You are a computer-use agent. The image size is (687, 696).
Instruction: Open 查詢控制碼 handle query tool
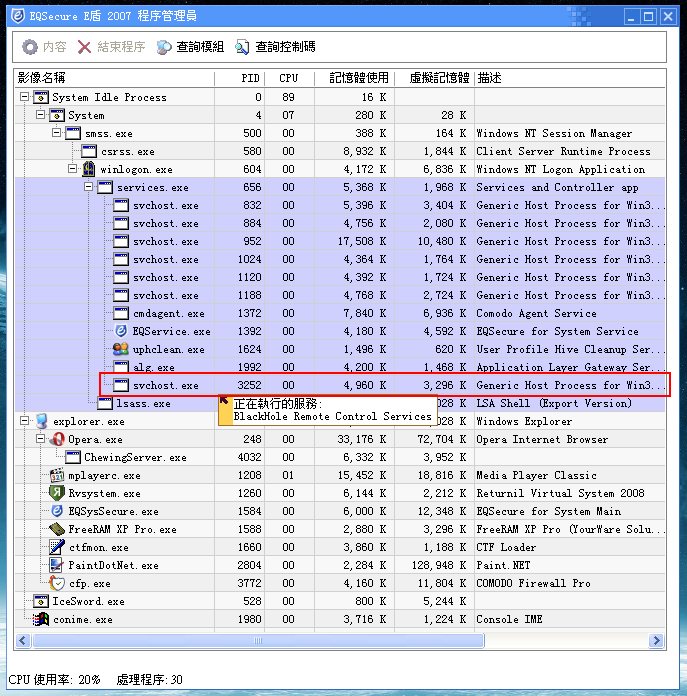coord(276,47)
